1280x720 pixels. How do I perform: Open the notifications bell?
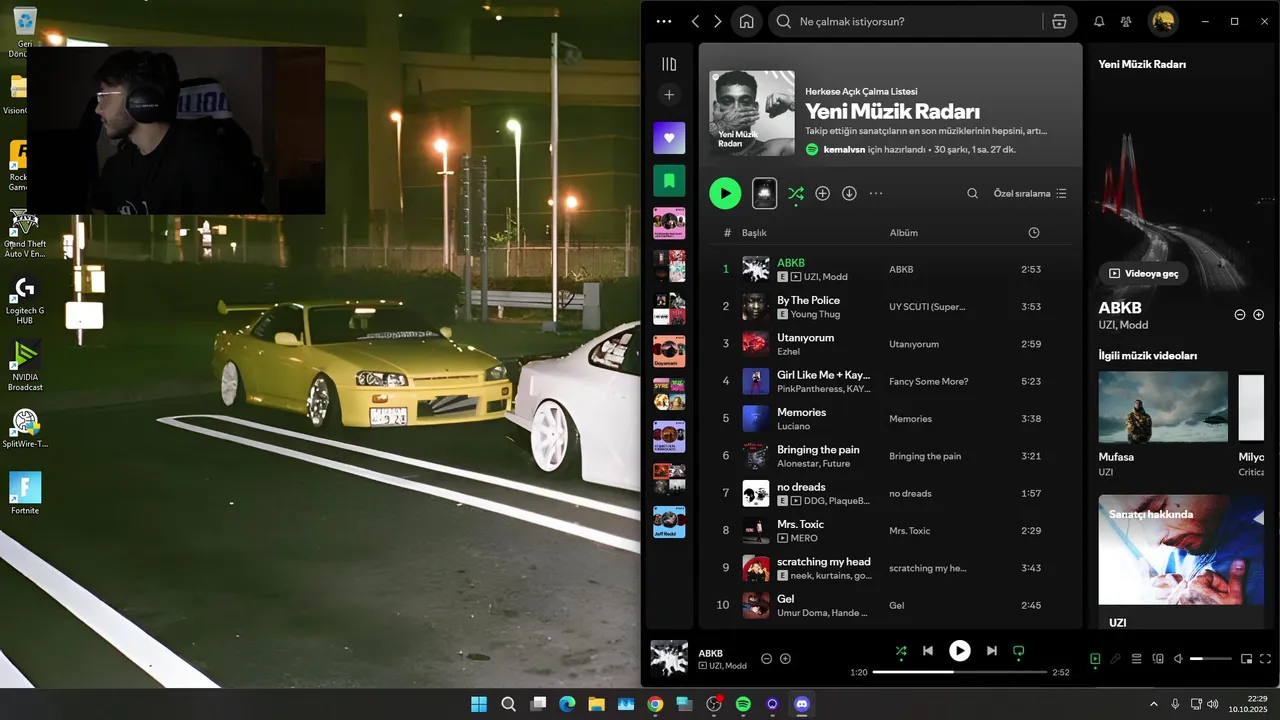1099,21
